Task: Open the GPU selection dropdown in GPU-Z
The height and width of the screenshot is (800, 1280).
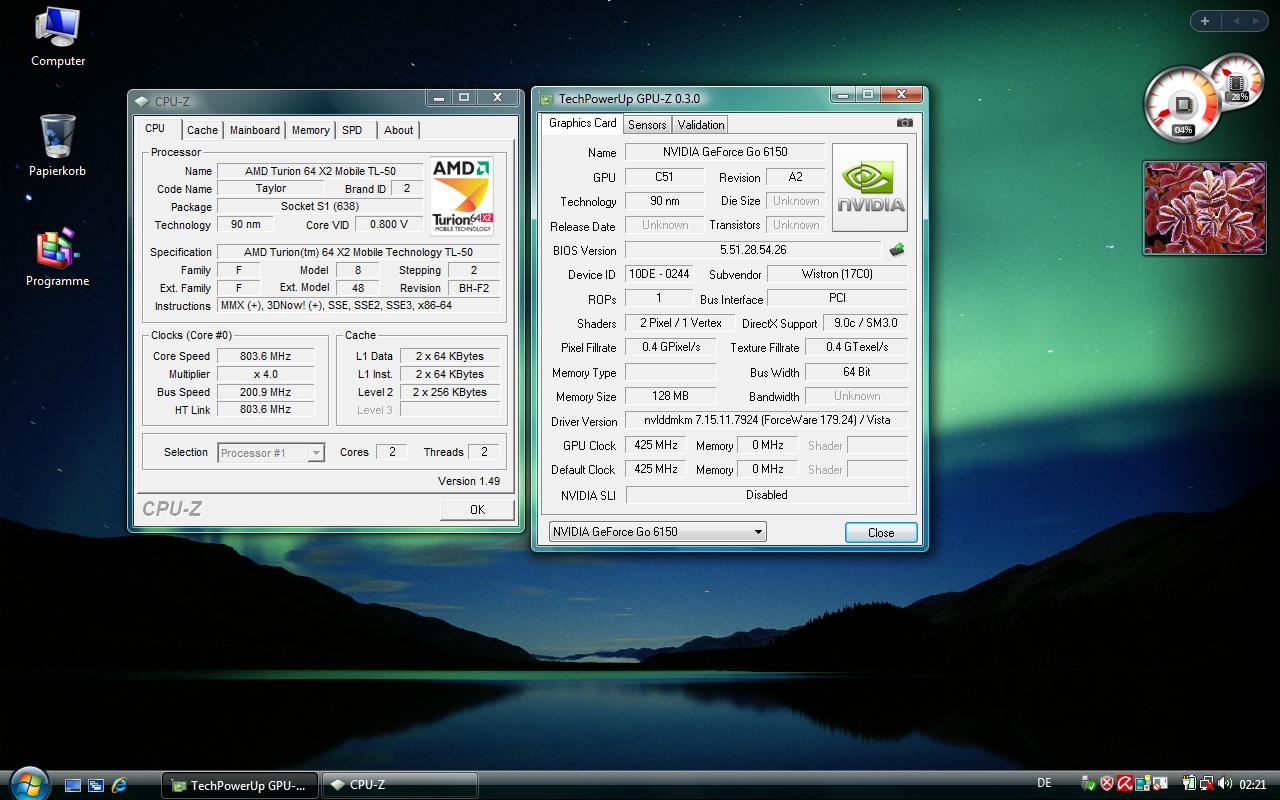Action: (657, 532)
